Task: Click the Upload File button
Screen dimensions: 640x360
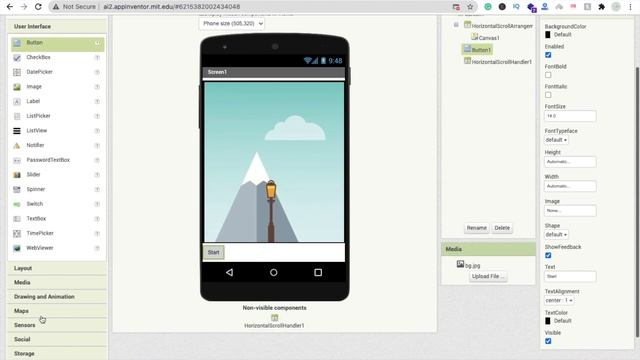Action: click(488, 276)
